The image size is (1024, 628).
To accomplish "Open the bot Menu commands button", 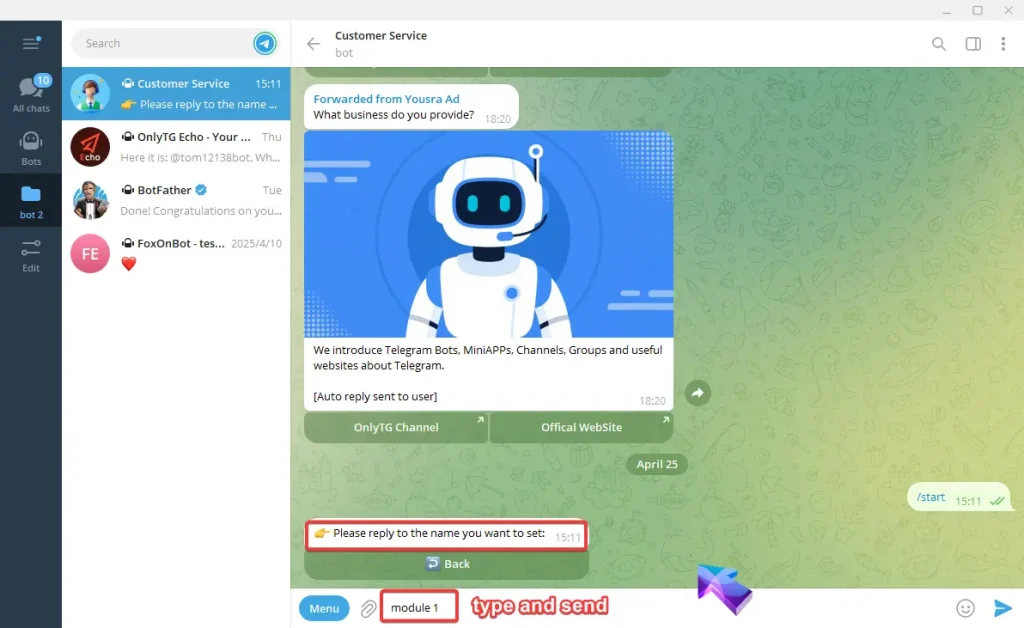I will pyautogui.click(x=324, y=608).
